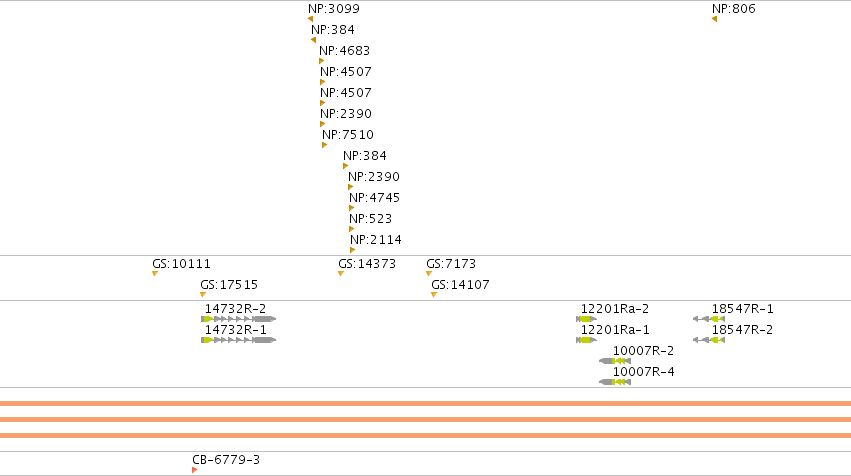Select the 10007R-4 transcript name
The width and height of the screenshot is (851, 476).
coord(644,372)
